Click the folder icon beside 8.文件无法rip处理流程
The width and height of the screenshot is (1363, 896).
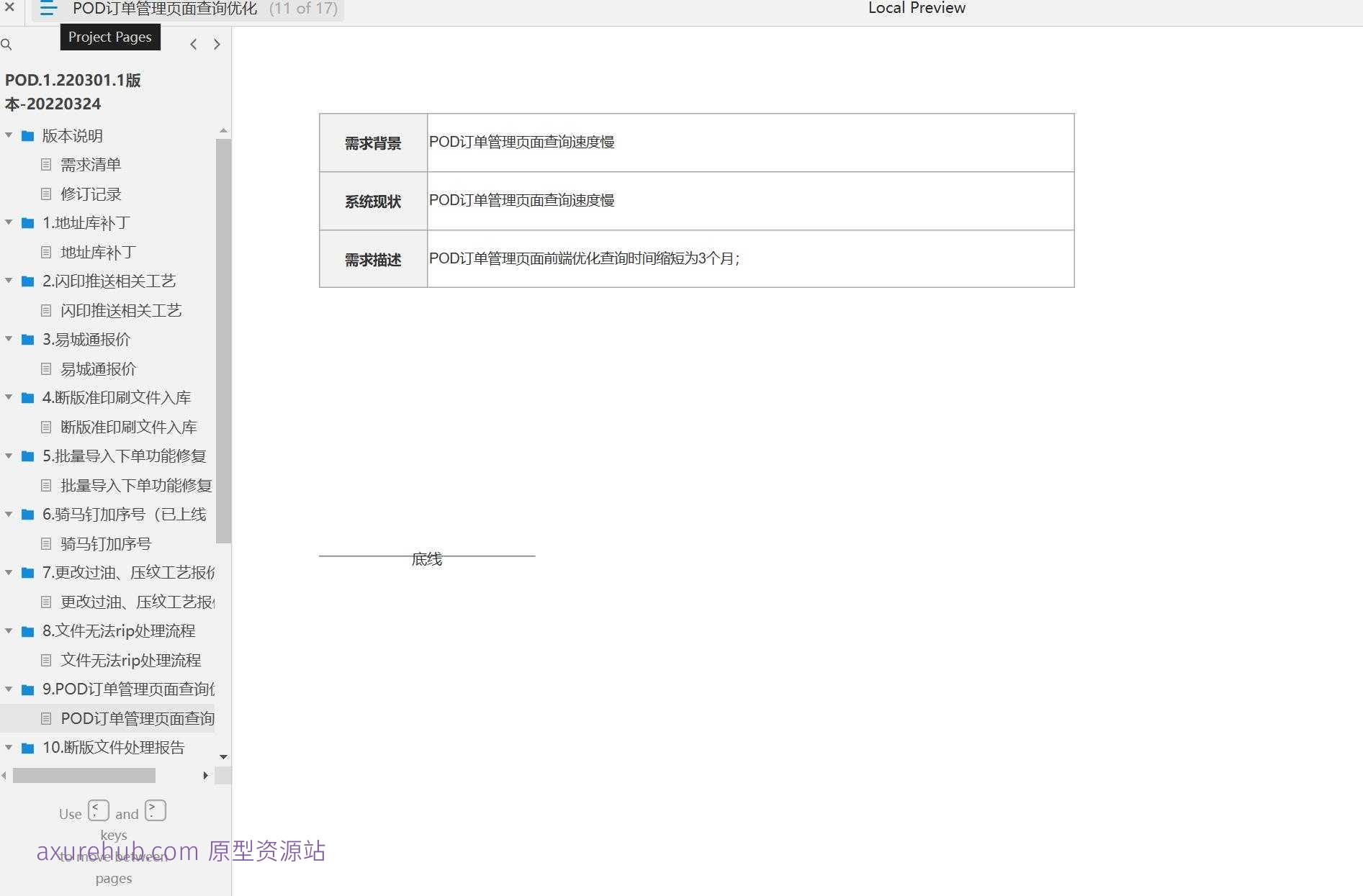26,631
